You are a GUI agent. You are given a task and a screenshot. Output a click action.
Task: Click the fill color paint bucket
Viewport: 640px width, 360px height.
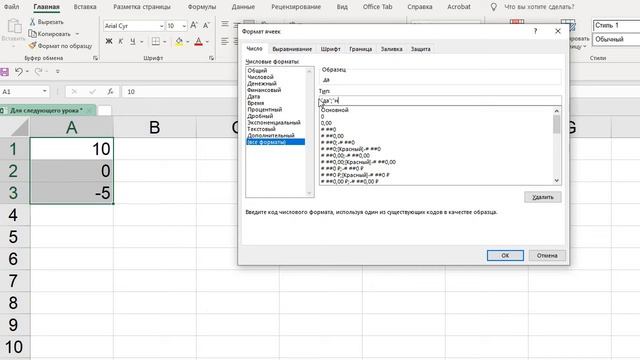tap(179, 41)
